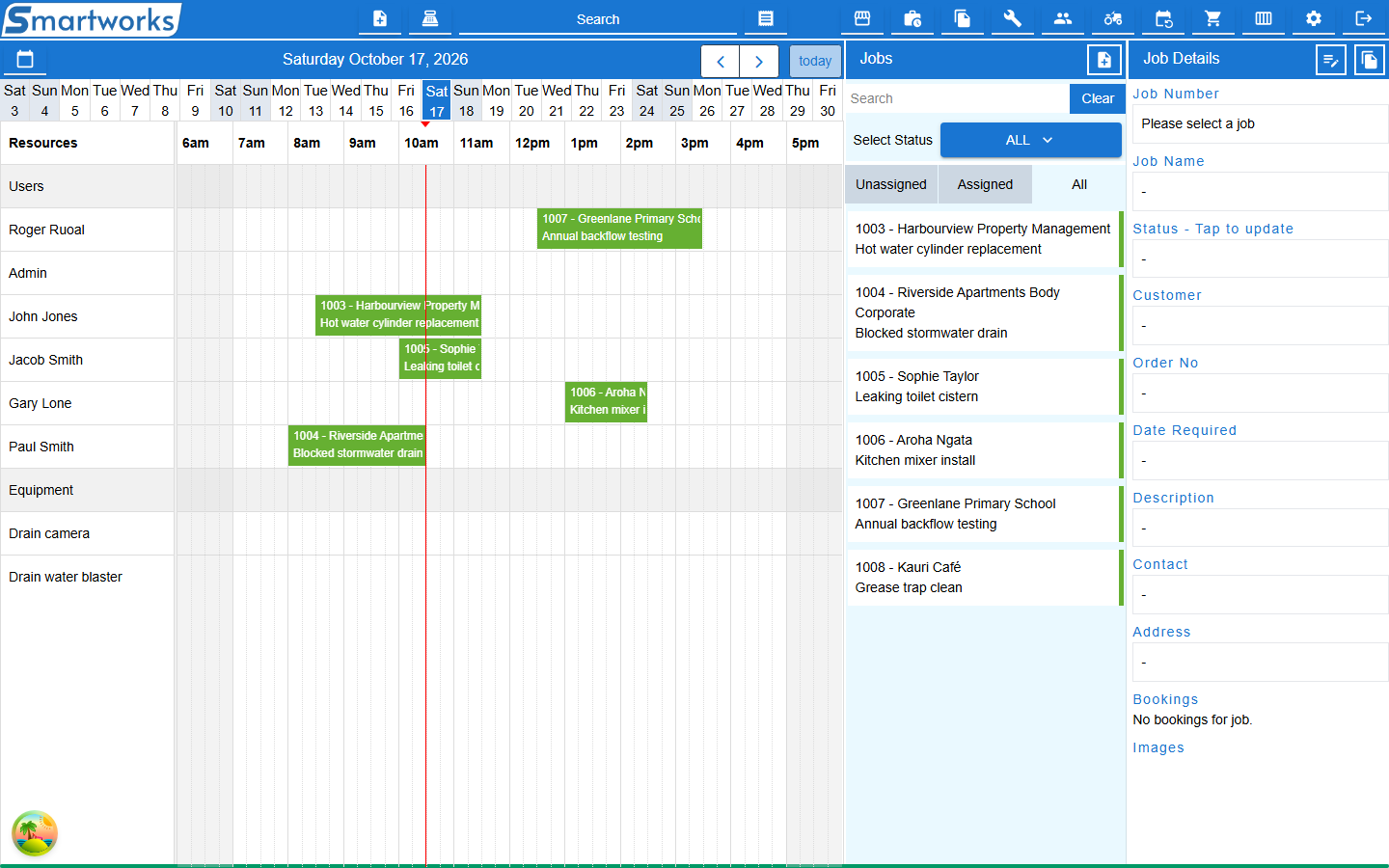Open the recurring calendar icon
Viewport: 1389px width, 868px height.
coord(1163,18)
